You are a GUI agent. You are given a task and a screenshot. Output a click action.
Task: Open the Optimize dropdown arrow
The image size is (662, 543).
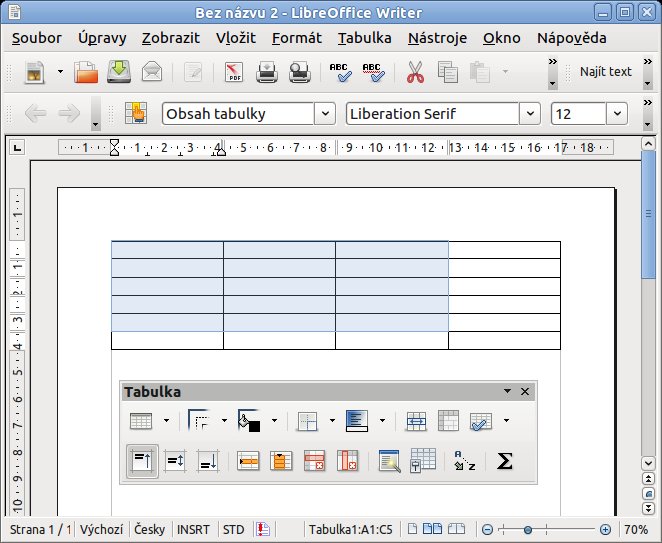pos(506,421)
